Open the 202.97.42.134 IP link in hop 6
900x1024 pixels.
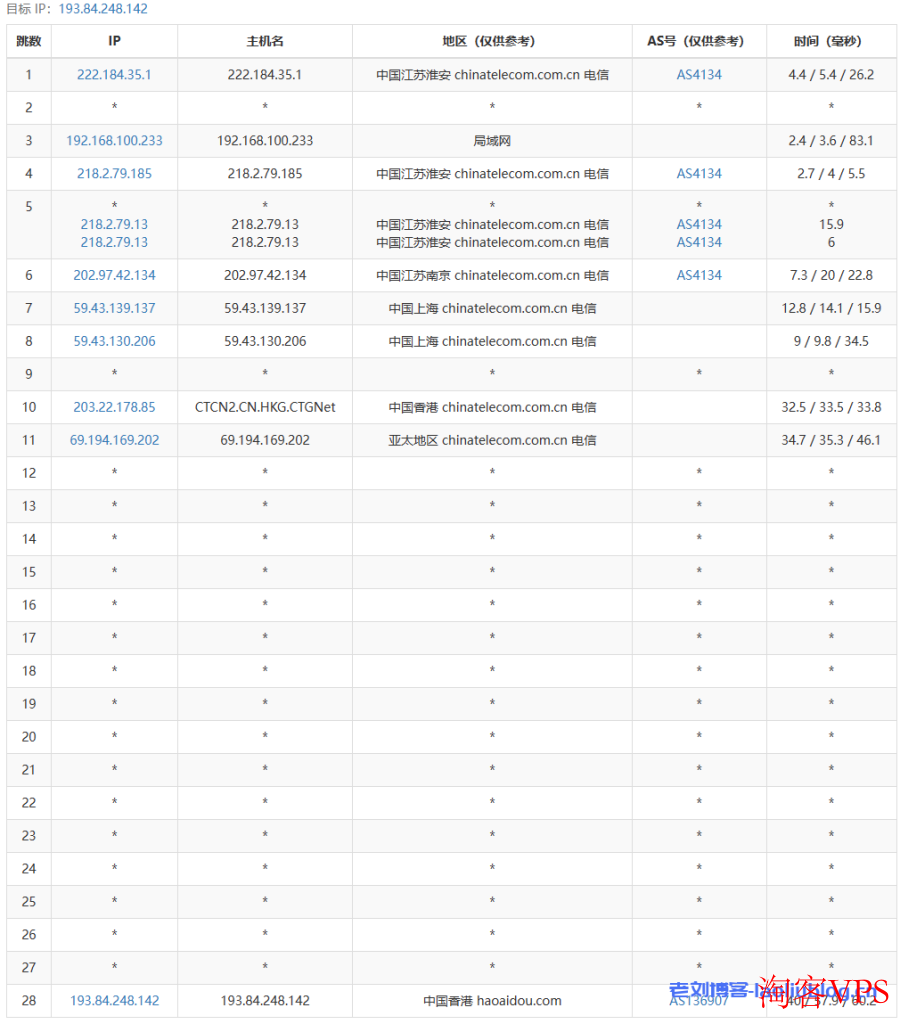114,275
